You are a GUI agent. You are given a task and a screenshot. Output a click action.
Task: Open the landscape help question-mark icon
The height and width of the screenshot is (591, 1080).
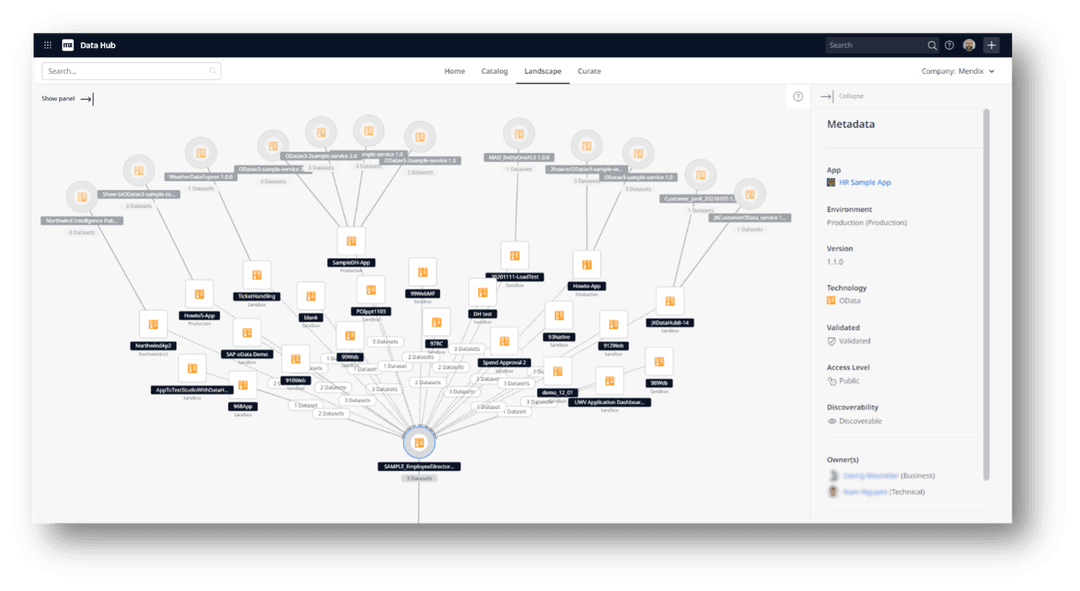click(798, 96)
